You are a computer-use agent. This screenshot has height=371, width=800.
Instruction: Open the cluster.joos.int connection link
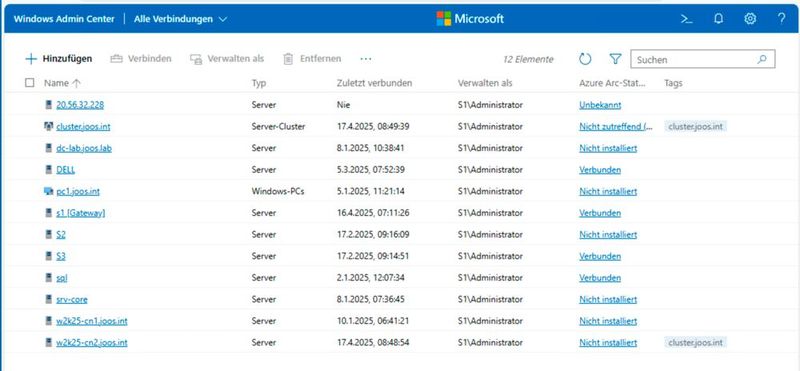83,127
